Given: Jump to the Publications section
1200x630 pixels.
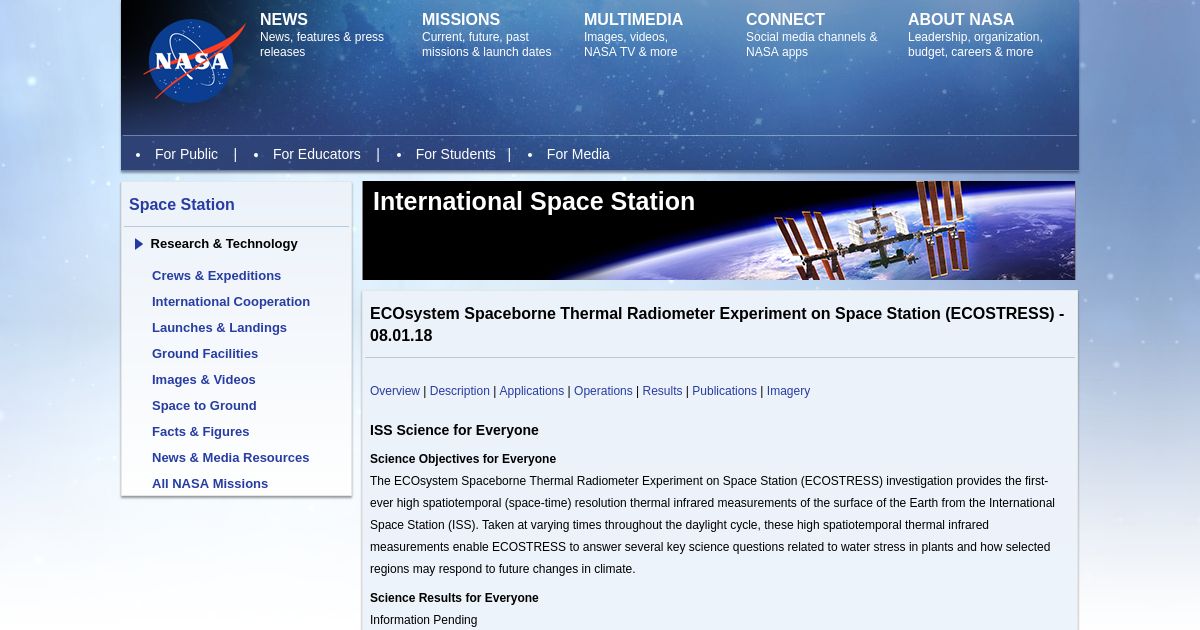Looking at the screenshot, I should [x=724, y=391].
